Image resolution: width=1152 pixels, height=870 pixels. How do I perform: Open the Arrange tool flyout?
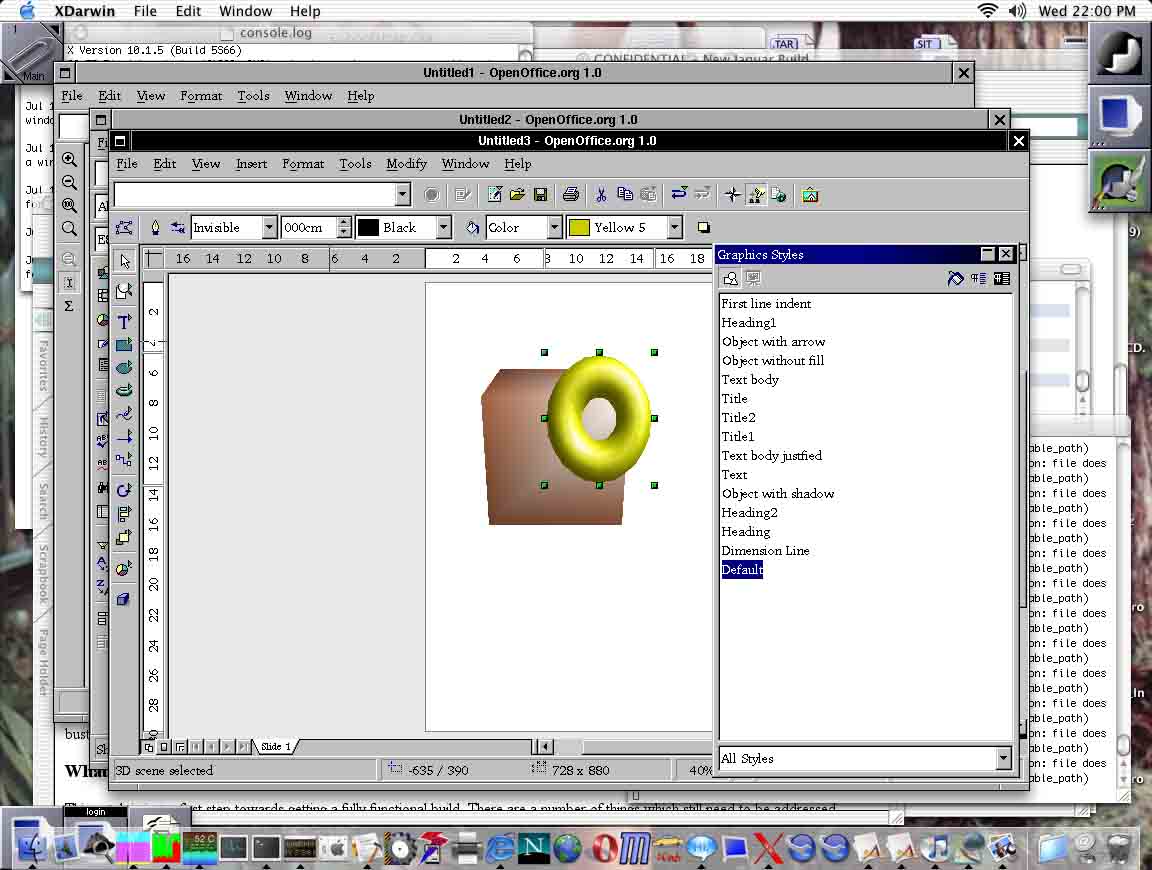coord(124,537)
